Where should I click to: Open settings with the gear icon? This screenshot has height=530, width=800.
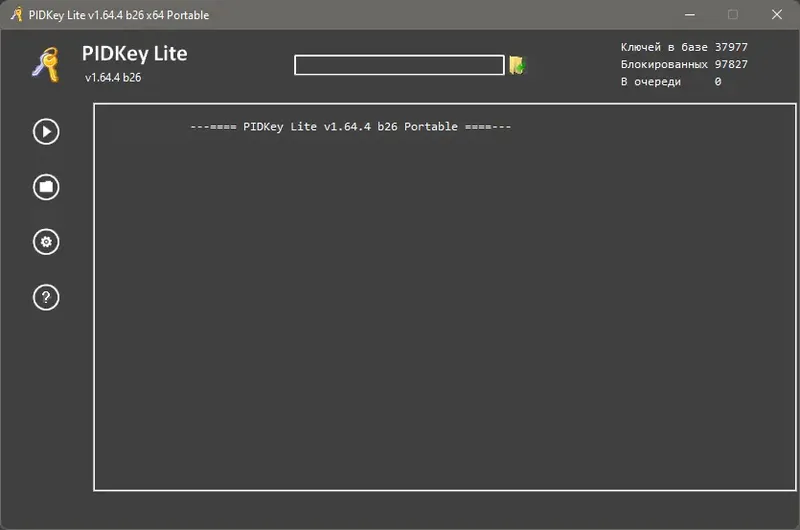click(46, 242)
